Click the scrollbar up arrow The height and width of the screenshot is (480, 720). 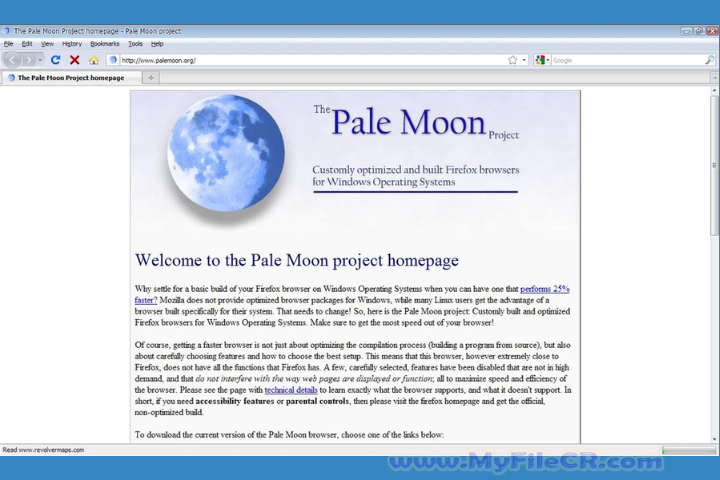pos(714,91)
